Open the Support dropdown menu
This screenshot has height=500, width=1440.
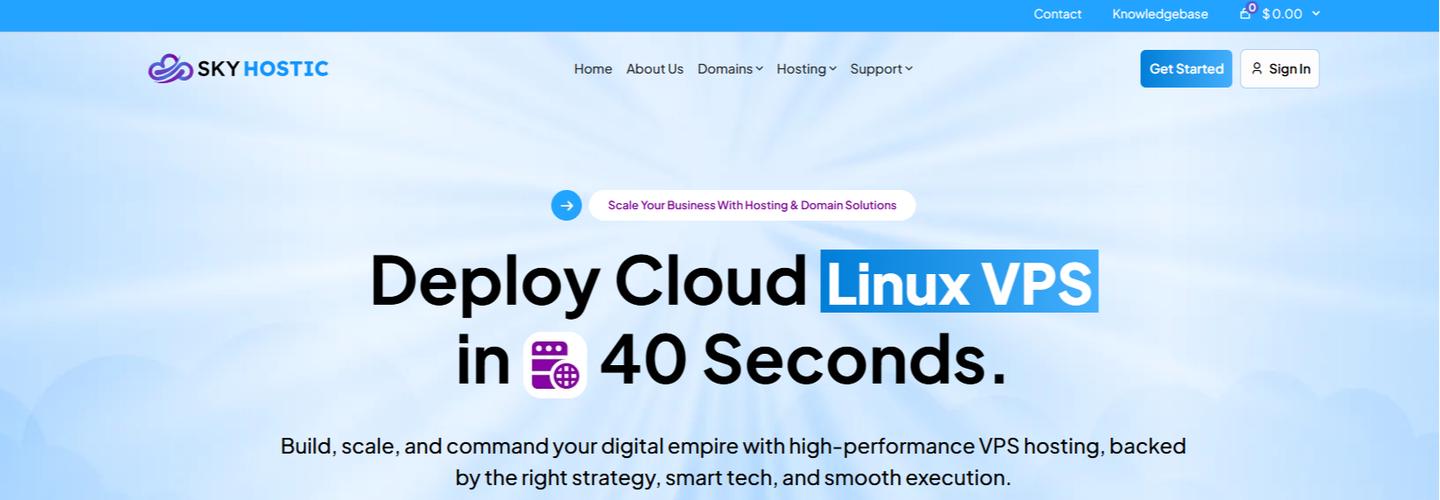click(881, 68)
